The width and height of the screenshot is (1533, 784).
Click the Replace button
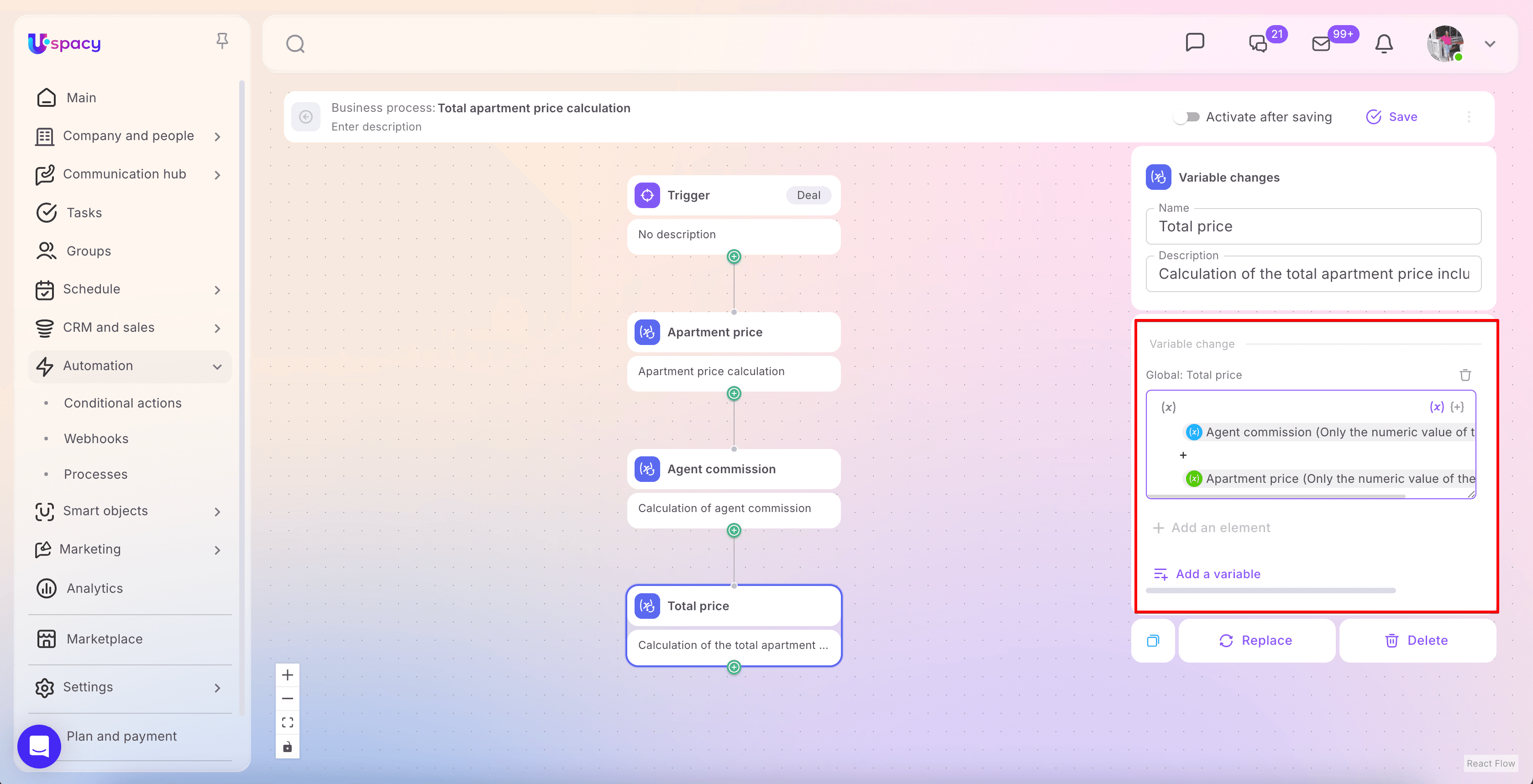pyautogui.click(x=1256, y=641)
